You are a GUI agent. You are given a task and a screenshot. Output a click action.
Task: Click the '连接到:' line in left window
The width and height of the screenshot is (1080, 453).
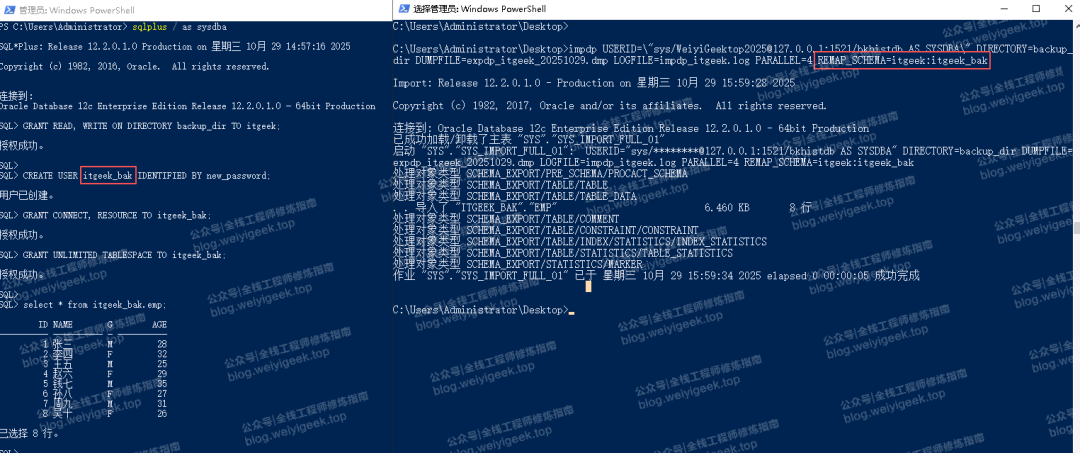(x=17, y=96)
